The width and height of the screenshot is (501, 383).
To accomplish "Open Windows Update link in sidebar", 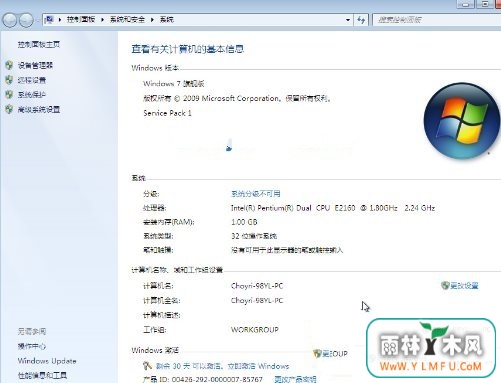I will (x=47, y=361).
